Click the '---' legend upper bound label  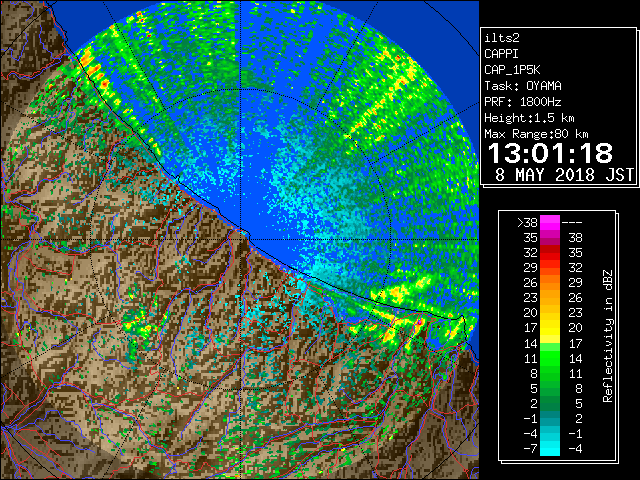tap(572, 223)
